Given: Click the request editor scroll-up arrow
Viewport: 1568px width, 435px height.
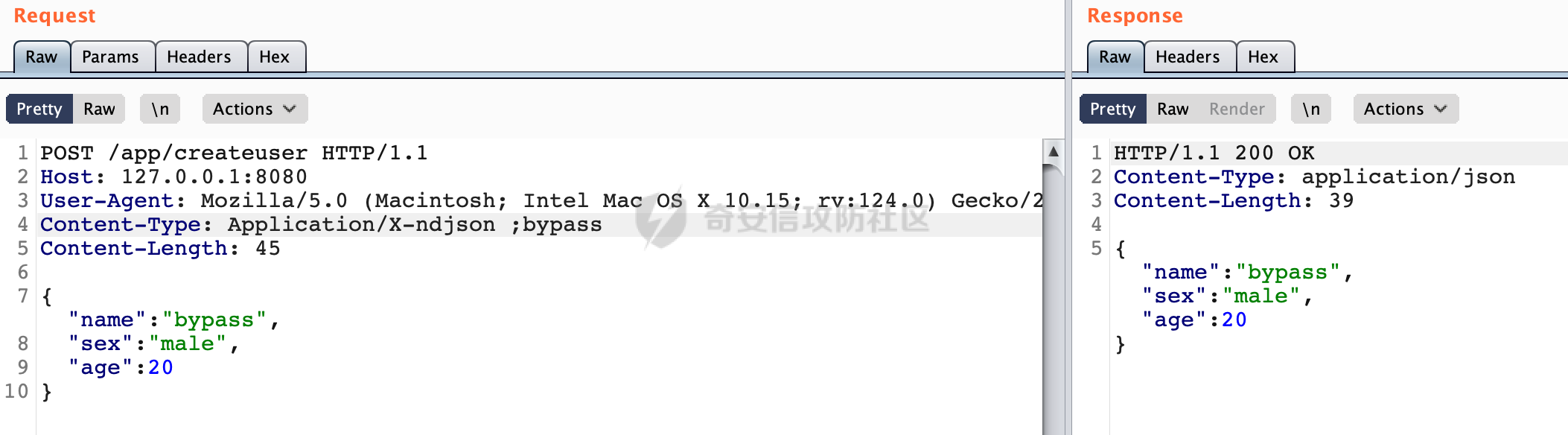Looking at the screenshot, I should [1053, 152].
